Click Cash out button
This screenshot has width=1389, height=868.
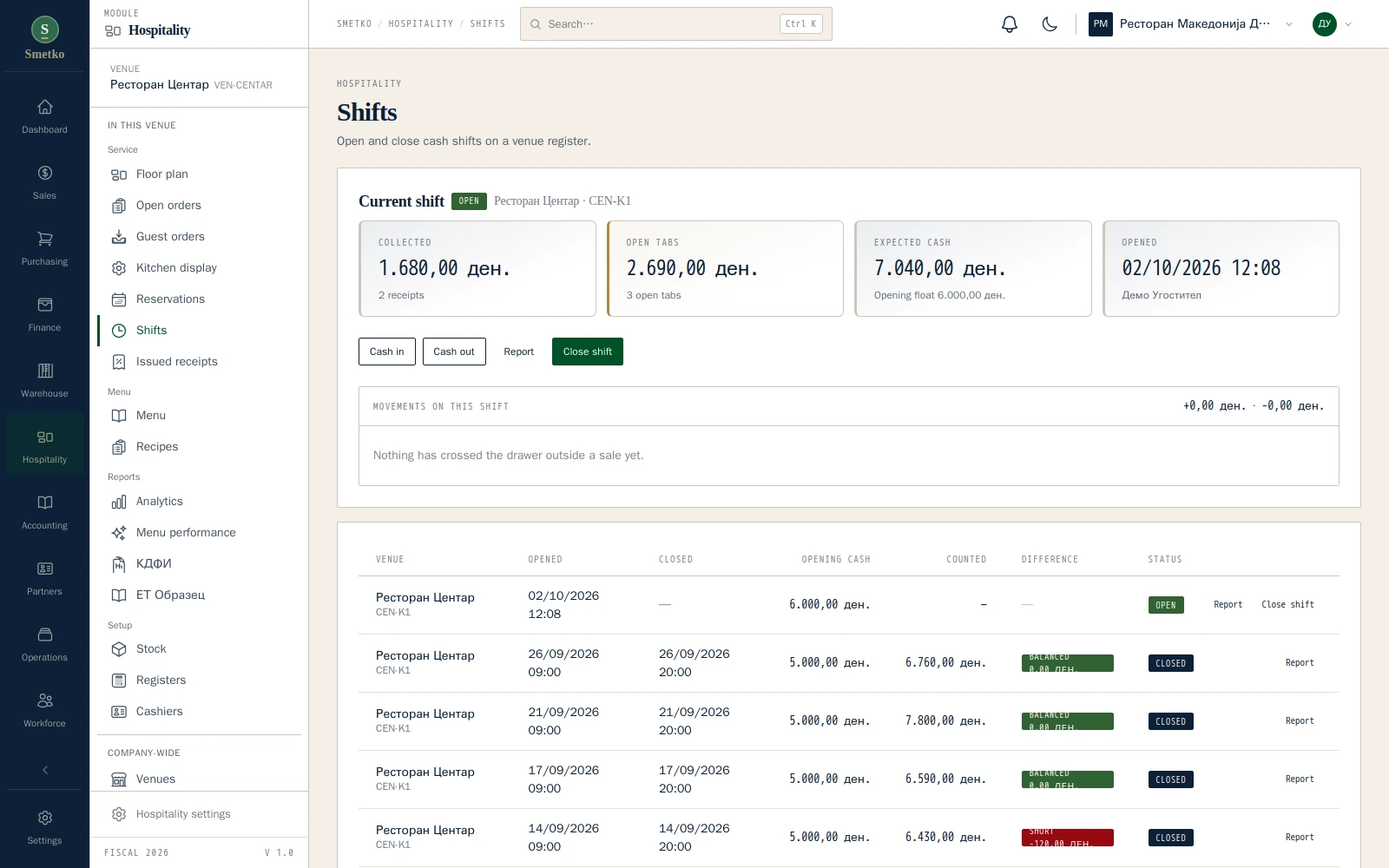tap(454, 352)
